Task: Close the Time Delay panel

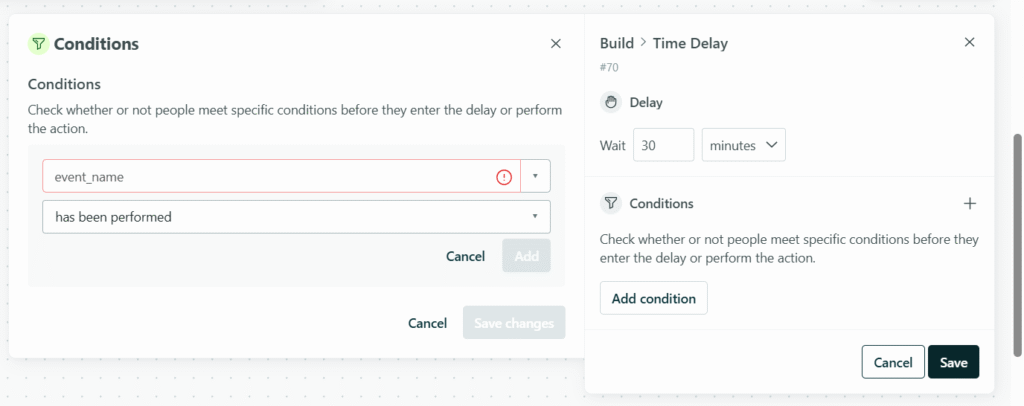Action: click(969, 42)
